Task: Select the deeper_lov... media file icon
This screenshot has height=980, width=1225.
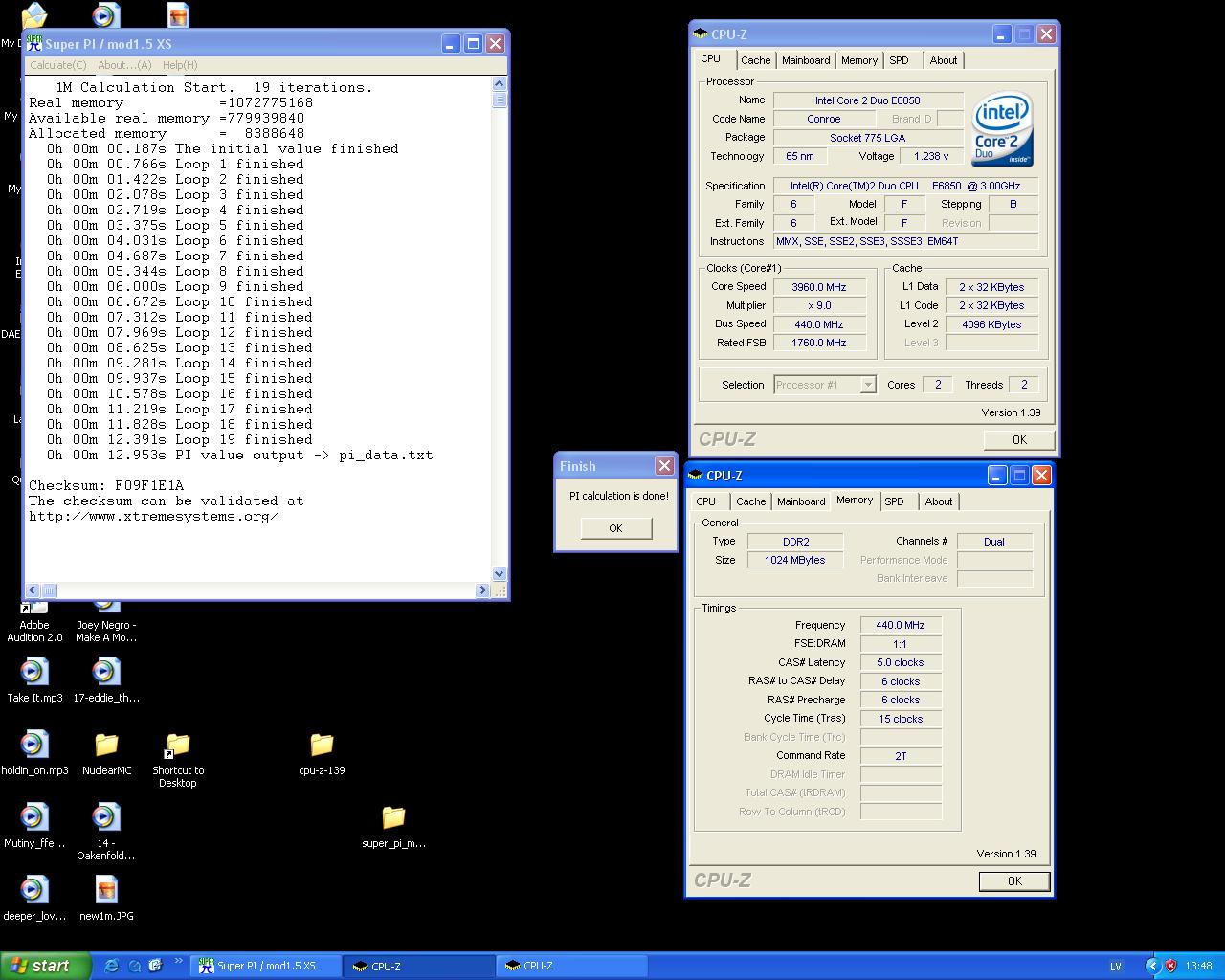Action: point(34,899)
